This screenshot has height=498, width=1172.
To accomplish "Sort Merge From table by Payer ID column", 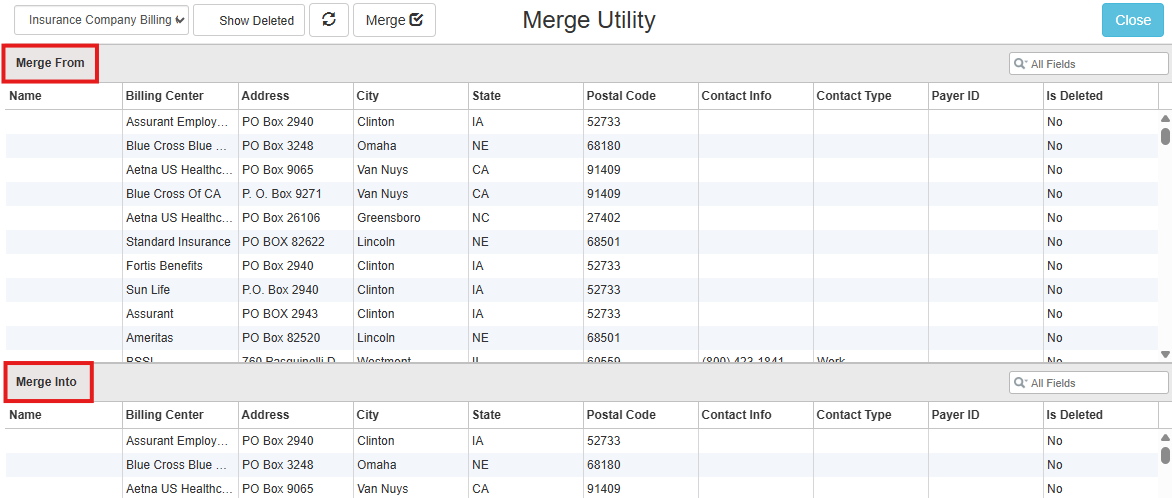I will point(986,96).
